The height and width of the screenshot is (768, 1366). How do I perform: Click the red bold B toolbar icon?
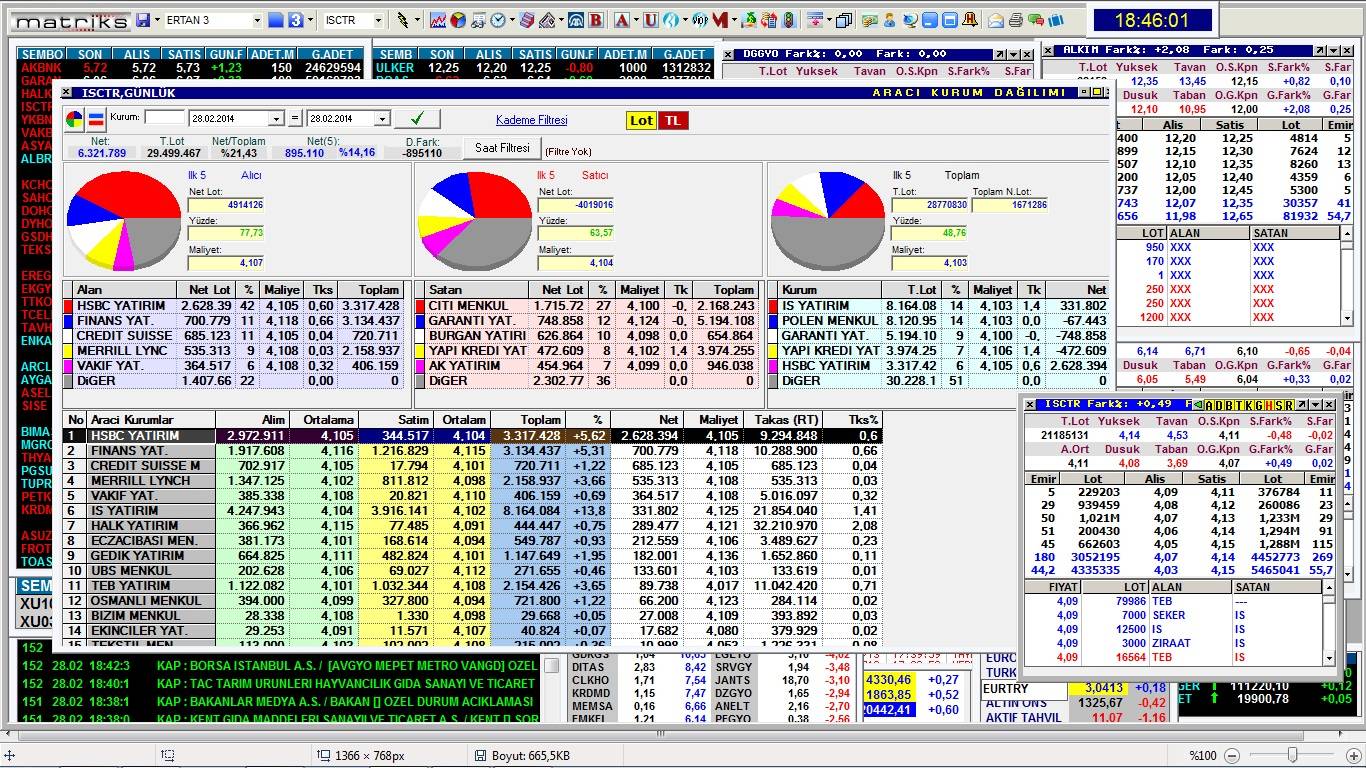pyautogui.click(x=596, y=20)
